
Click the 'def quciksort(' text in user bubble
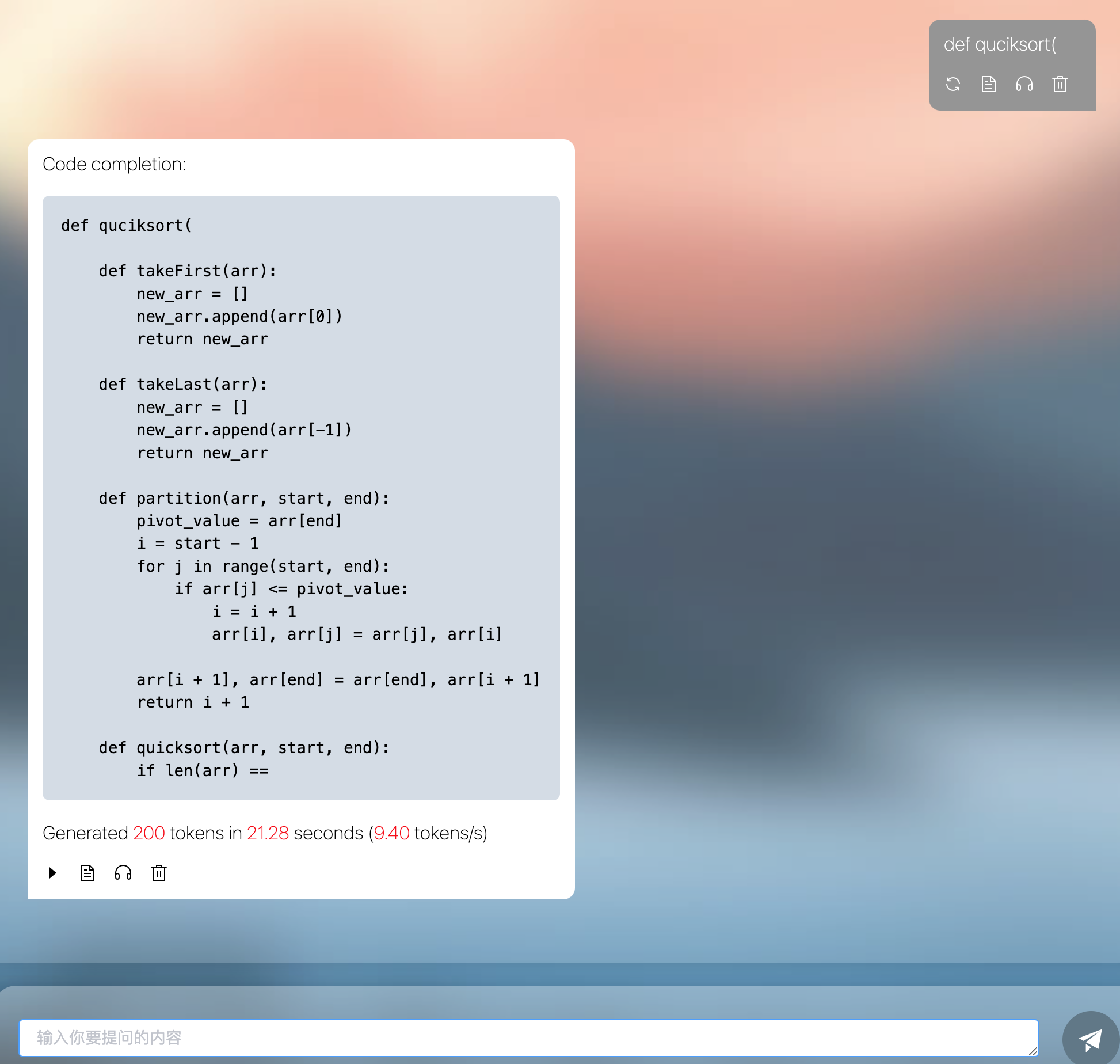1000,45
